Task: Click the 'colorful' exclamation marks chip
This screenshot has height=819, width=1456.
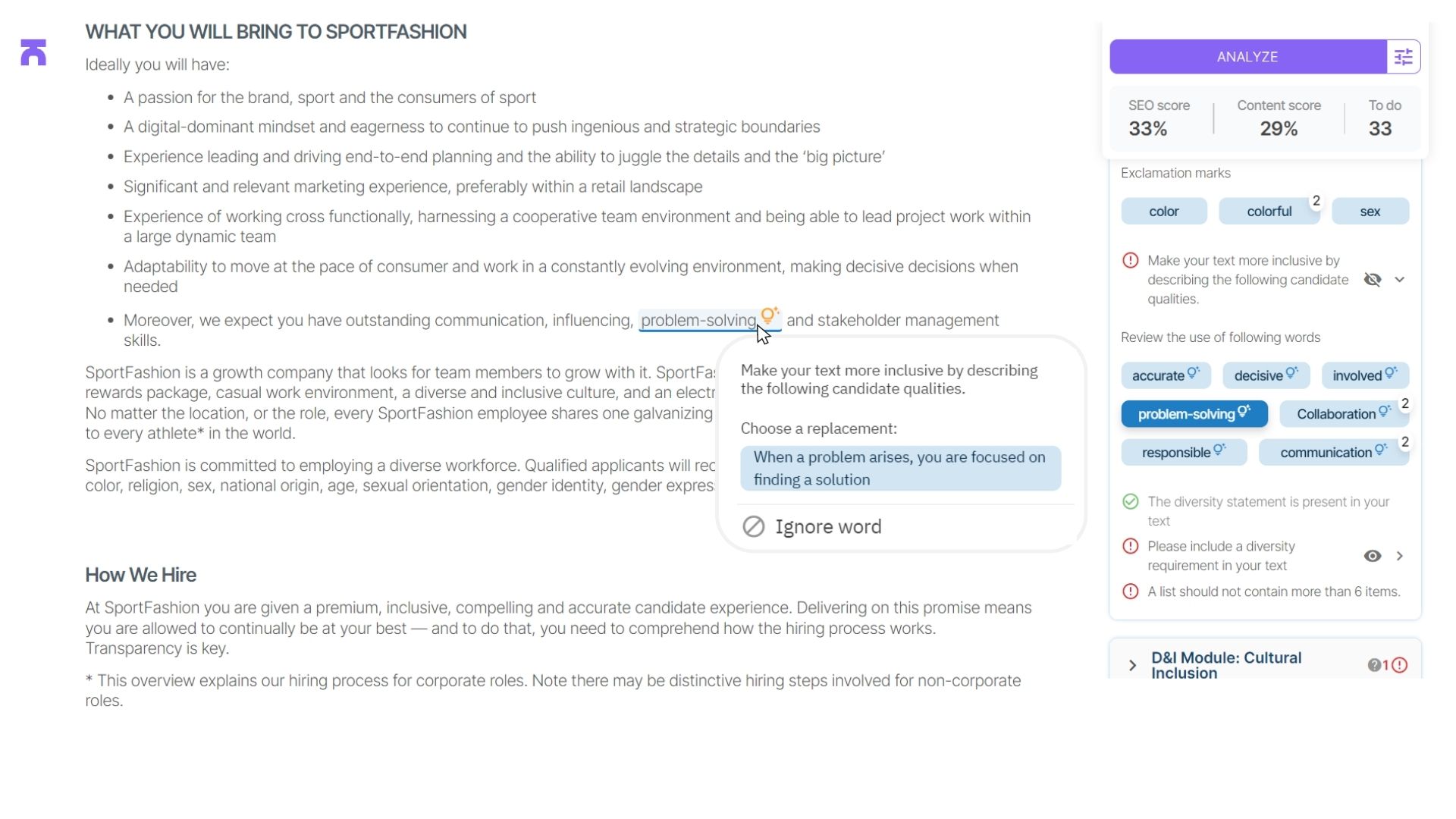Action: click(1269, 211)
